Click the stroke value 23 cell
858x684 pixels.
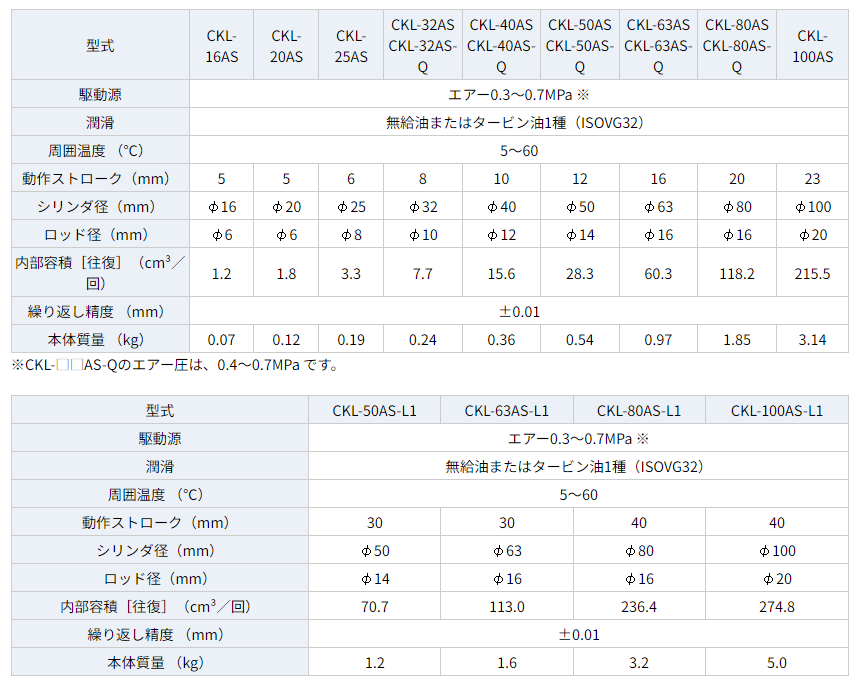pyautogui.click(x=812, y=179)
